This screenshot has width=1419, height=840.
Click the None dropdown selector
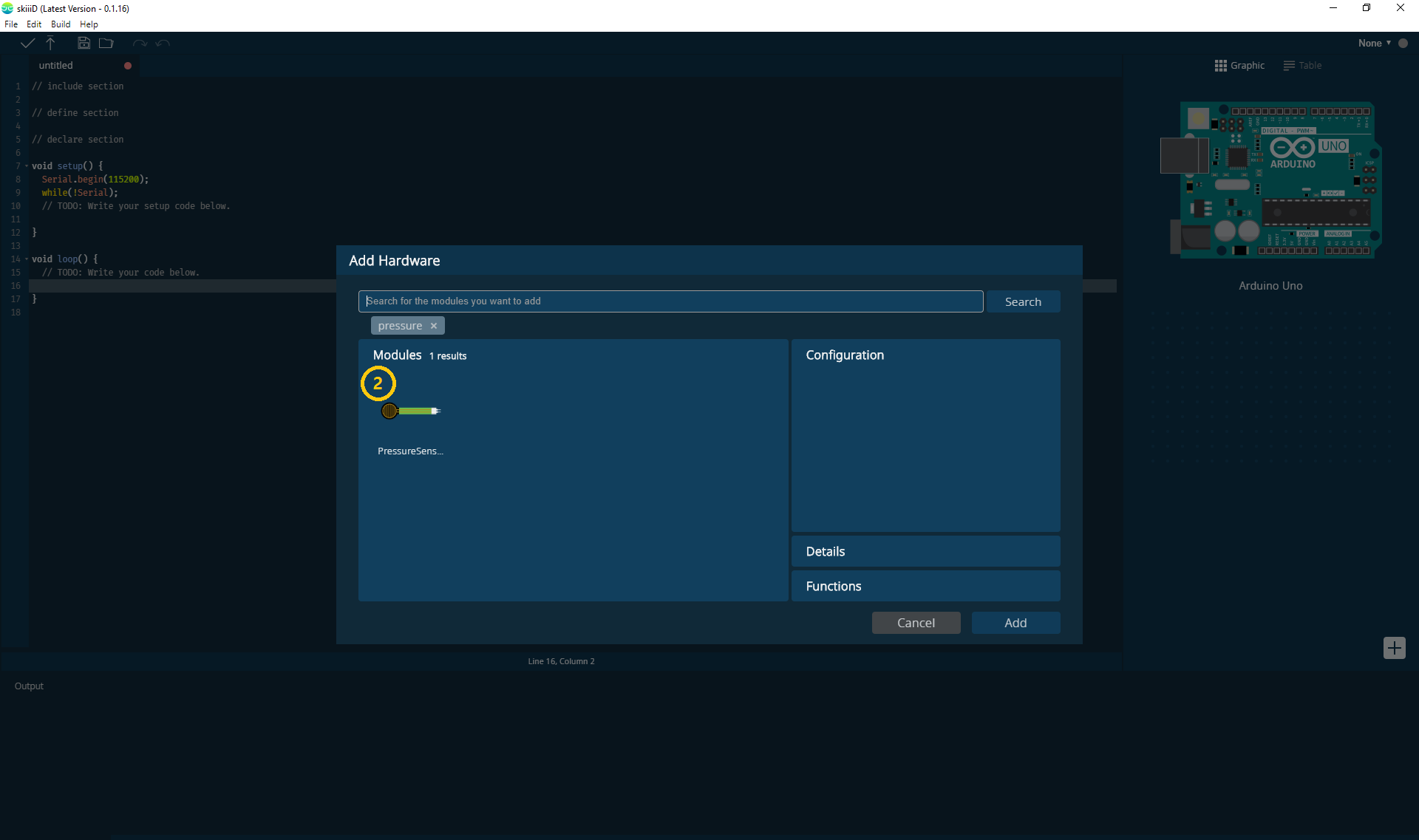[1376, 42]
